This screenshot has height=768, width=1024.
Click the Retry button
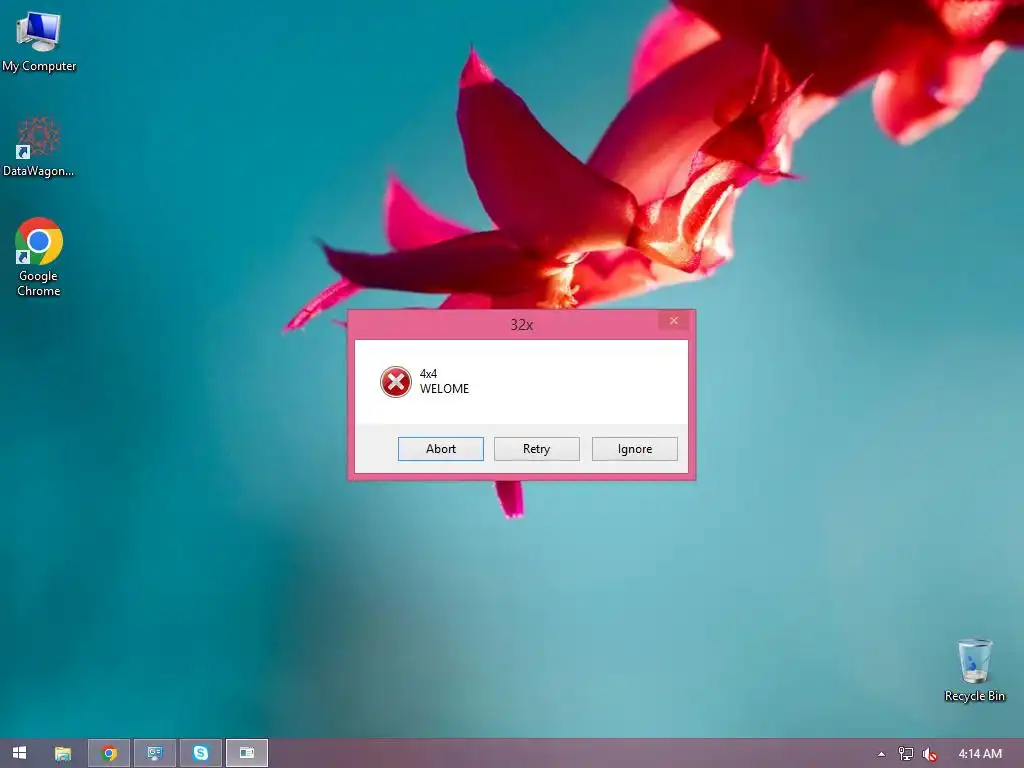click(537, 449)
